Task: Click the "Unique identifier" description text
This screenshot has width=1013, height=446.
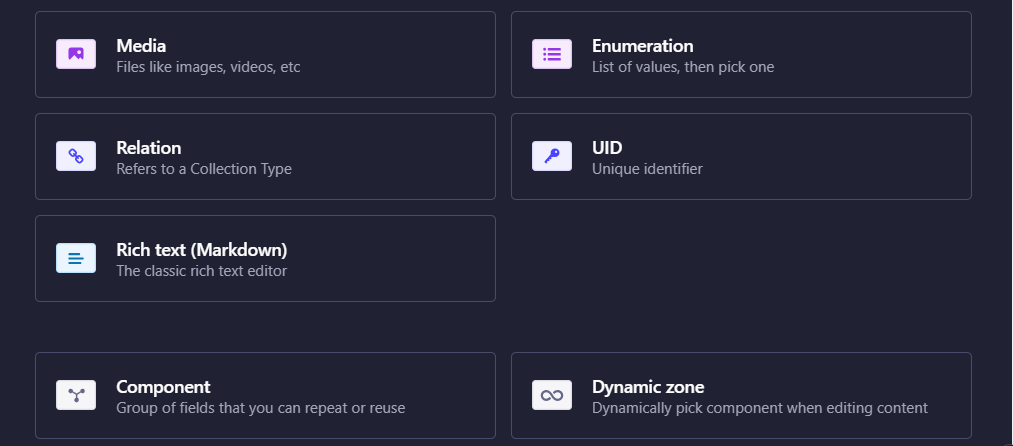Action: click(647, 170)
